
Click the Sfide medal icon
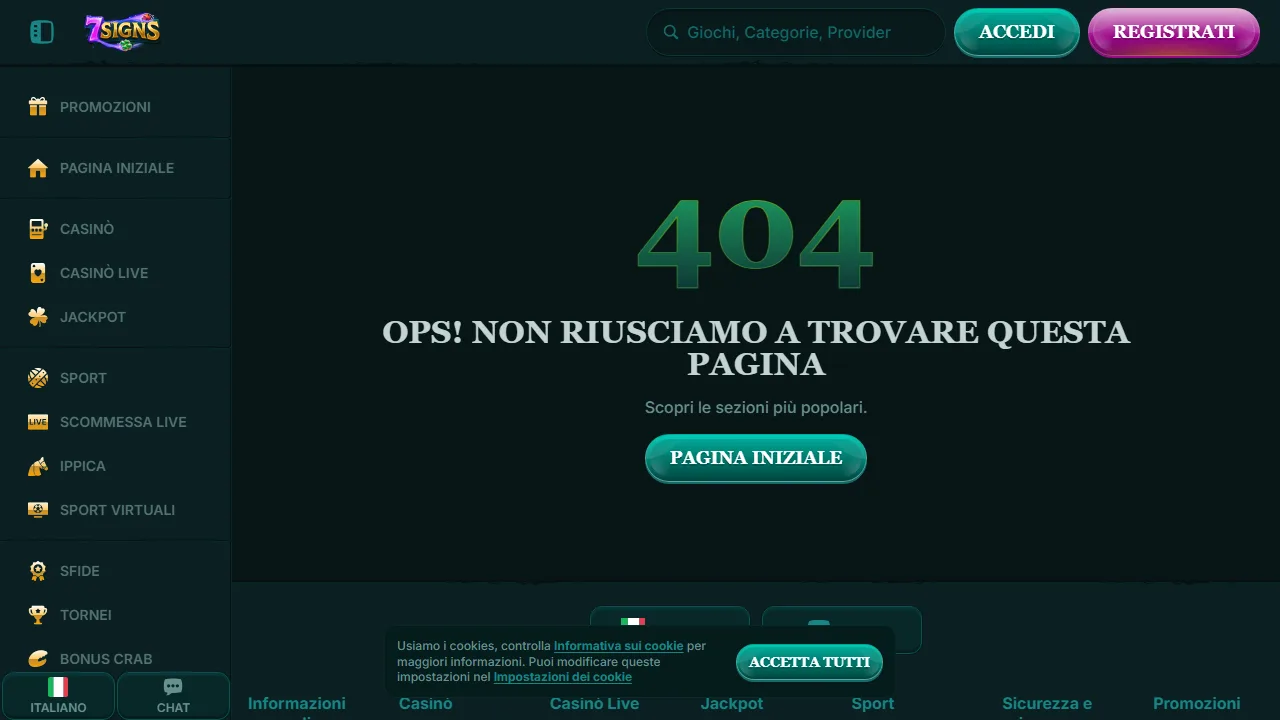[38, 571]
